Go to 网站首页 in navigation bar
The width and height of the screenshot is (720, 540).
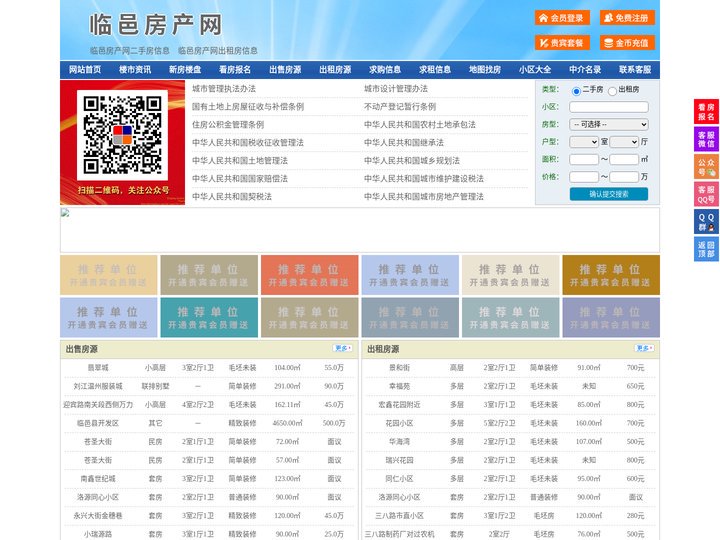tap(85, 70)
